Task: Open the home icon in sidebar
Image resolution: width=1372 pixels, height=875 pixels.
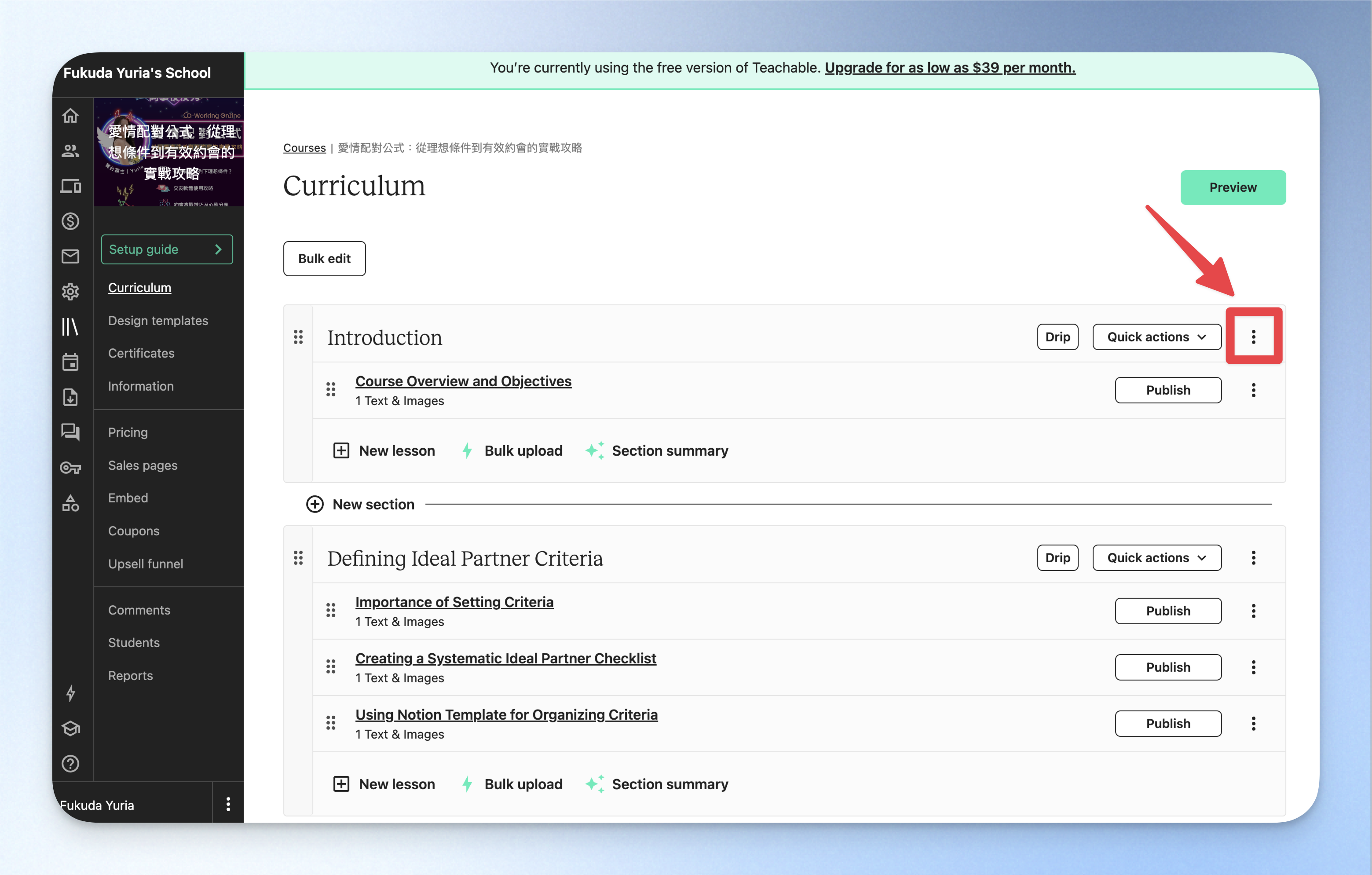Action: [x=70, y=116]
